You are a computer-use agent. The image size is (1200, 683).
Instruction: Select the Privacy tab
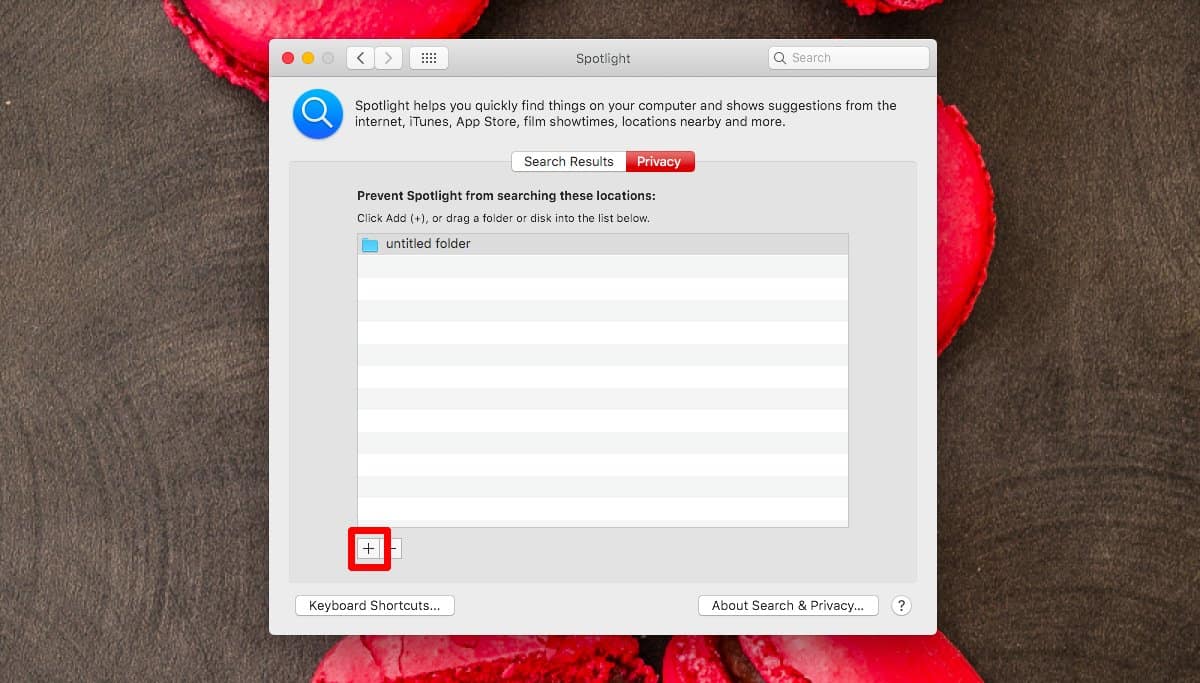click(659, 161)
